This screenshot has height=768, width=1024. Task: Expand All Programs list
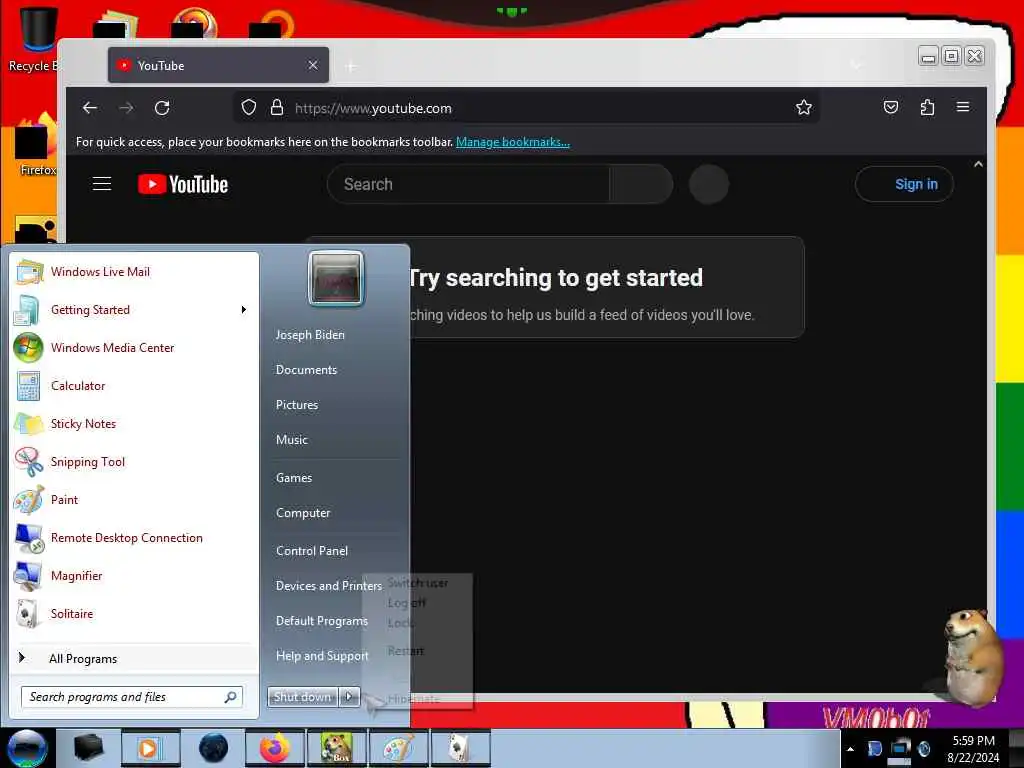tap(83, 659)
